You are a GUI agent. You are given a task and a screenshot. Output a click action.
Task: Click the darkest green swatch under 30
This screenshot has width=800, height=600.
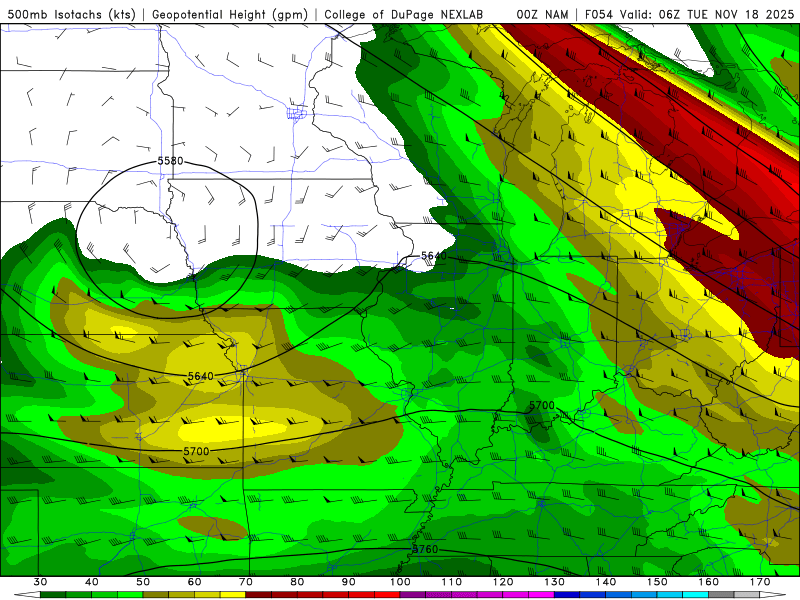(53, 595)
